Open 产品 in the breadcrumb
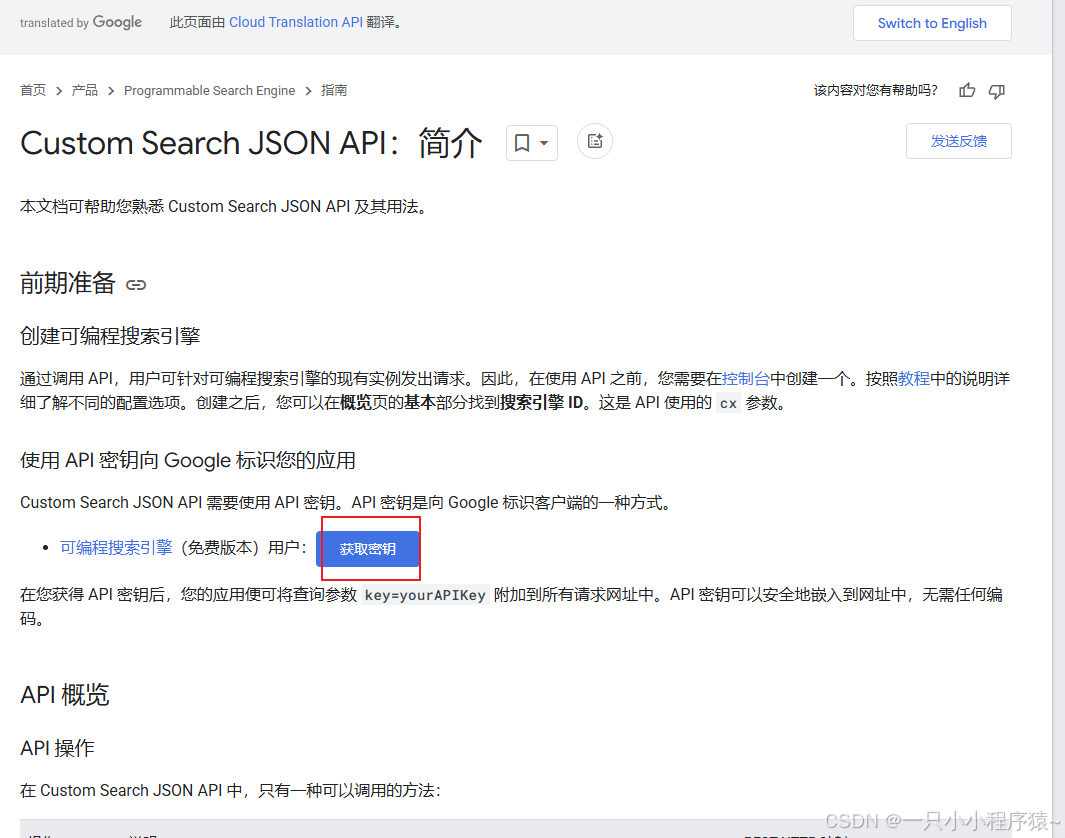Viewport: 1065px width, 838px height. click(x=85, y=90)
